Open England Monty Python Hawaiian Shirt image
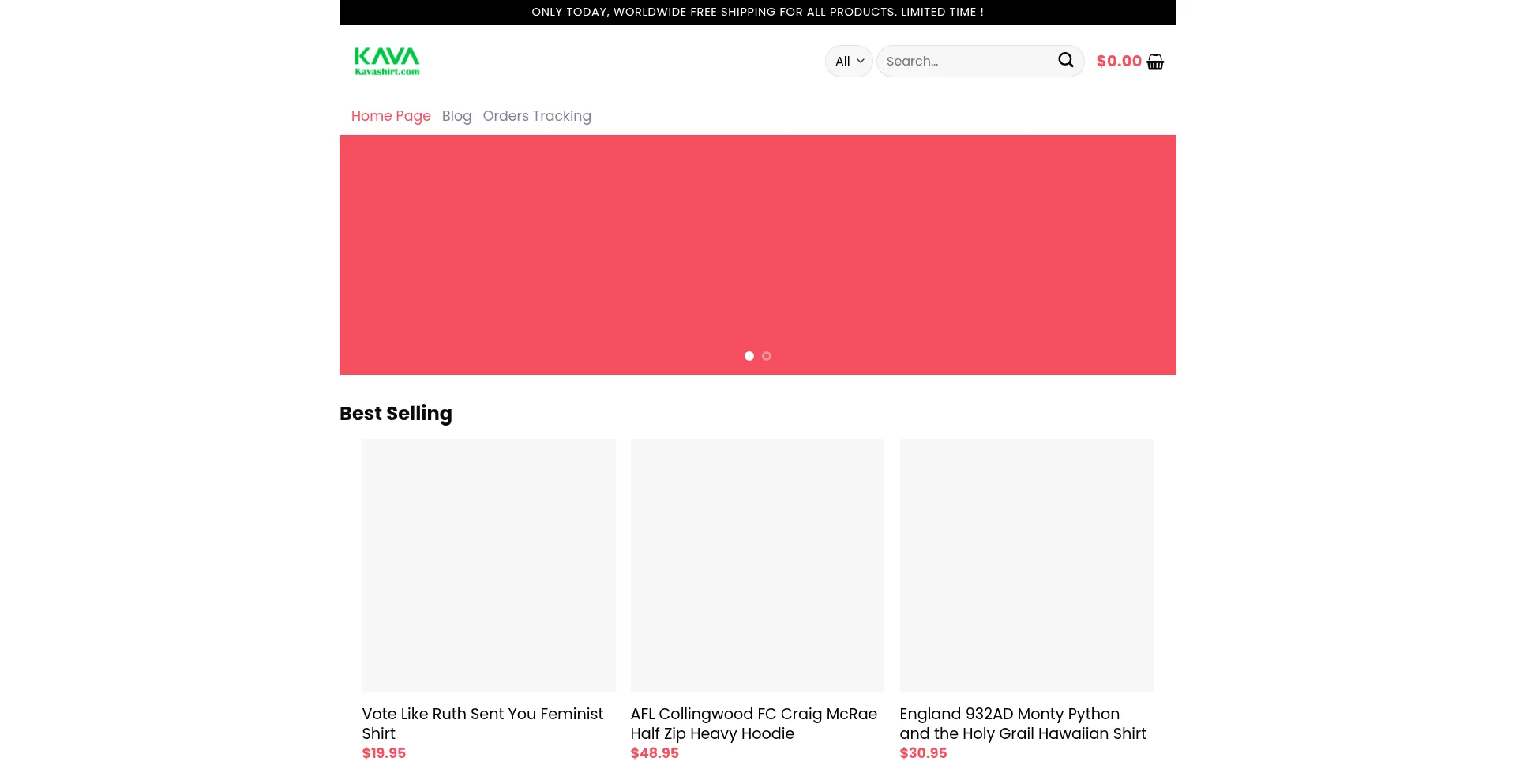This screenshot has width=1516, height=784. pos(1026,565)
